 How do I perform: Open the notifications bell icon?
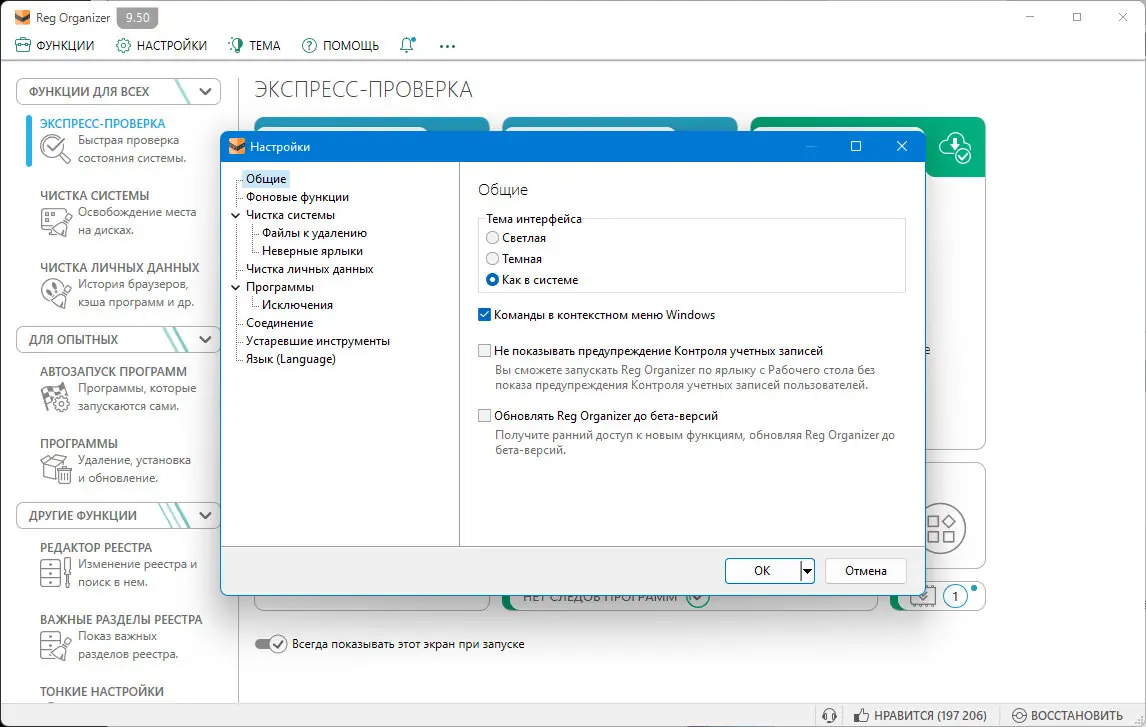(407, 45)
